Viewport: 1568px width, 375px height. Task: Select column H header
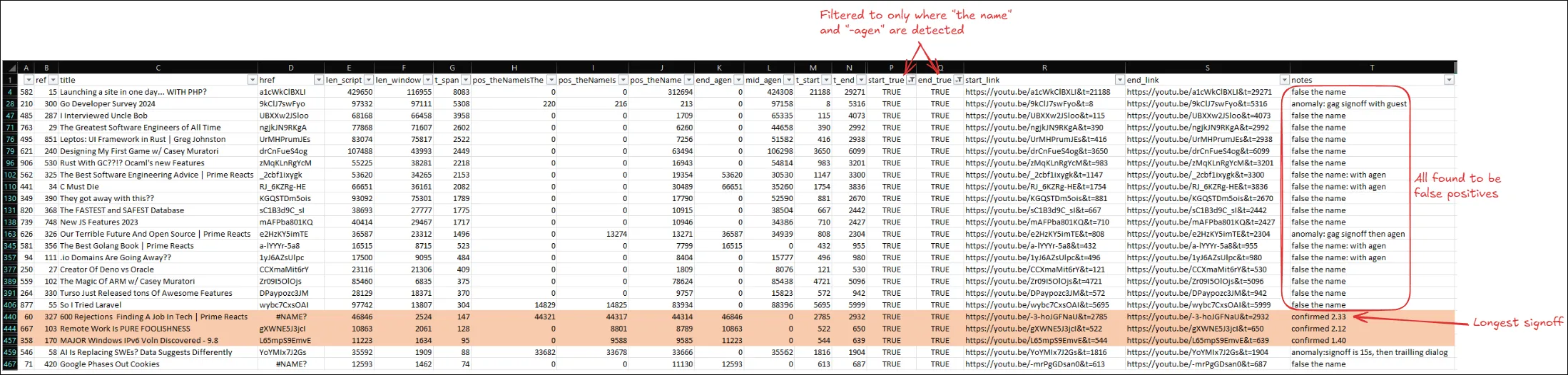(x=514, y=68)
